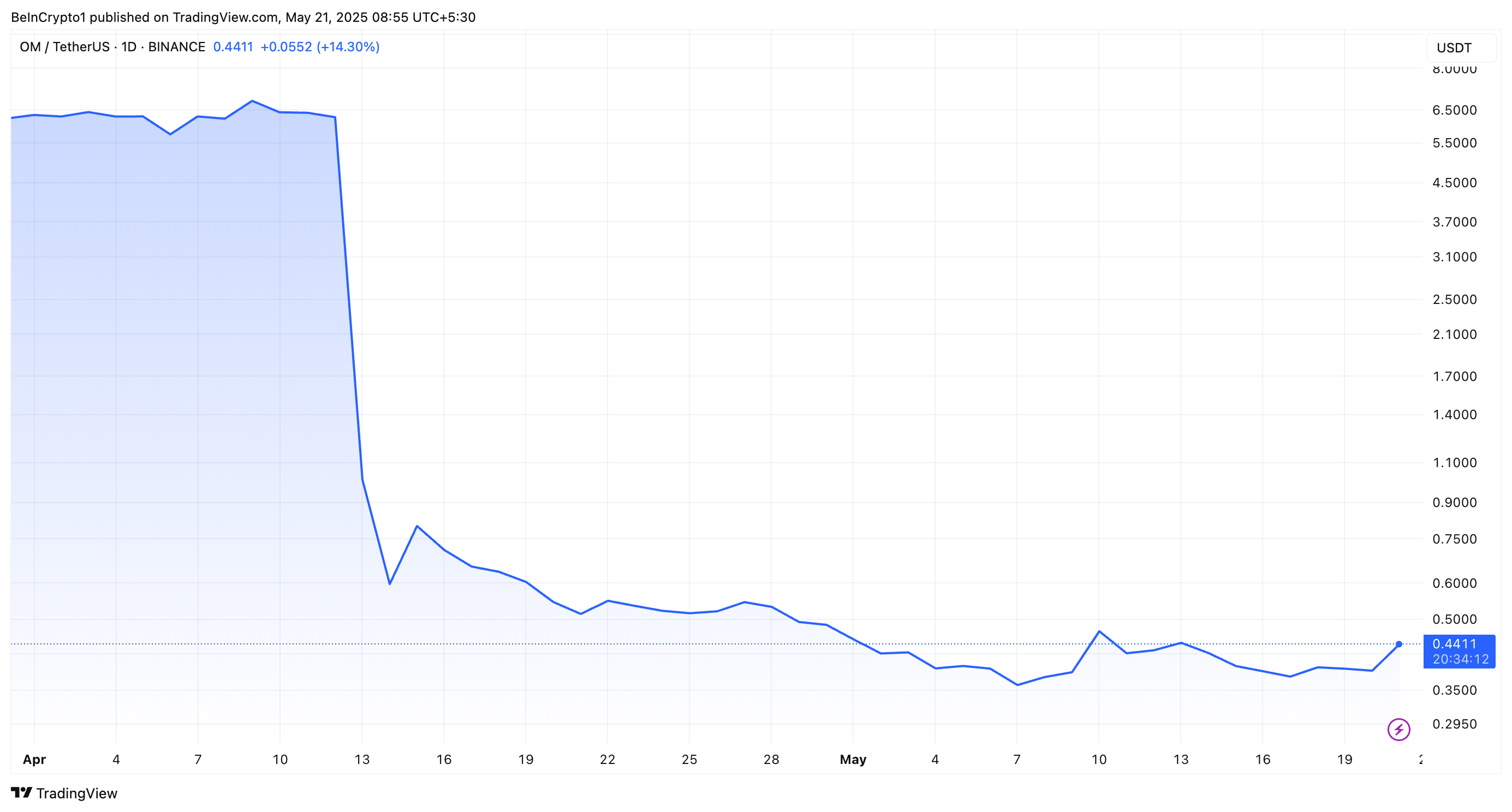Select the Apr label on the date axis
This screenshot has width=1512, height=812.
pyautogui.click(x=34, y=759)
